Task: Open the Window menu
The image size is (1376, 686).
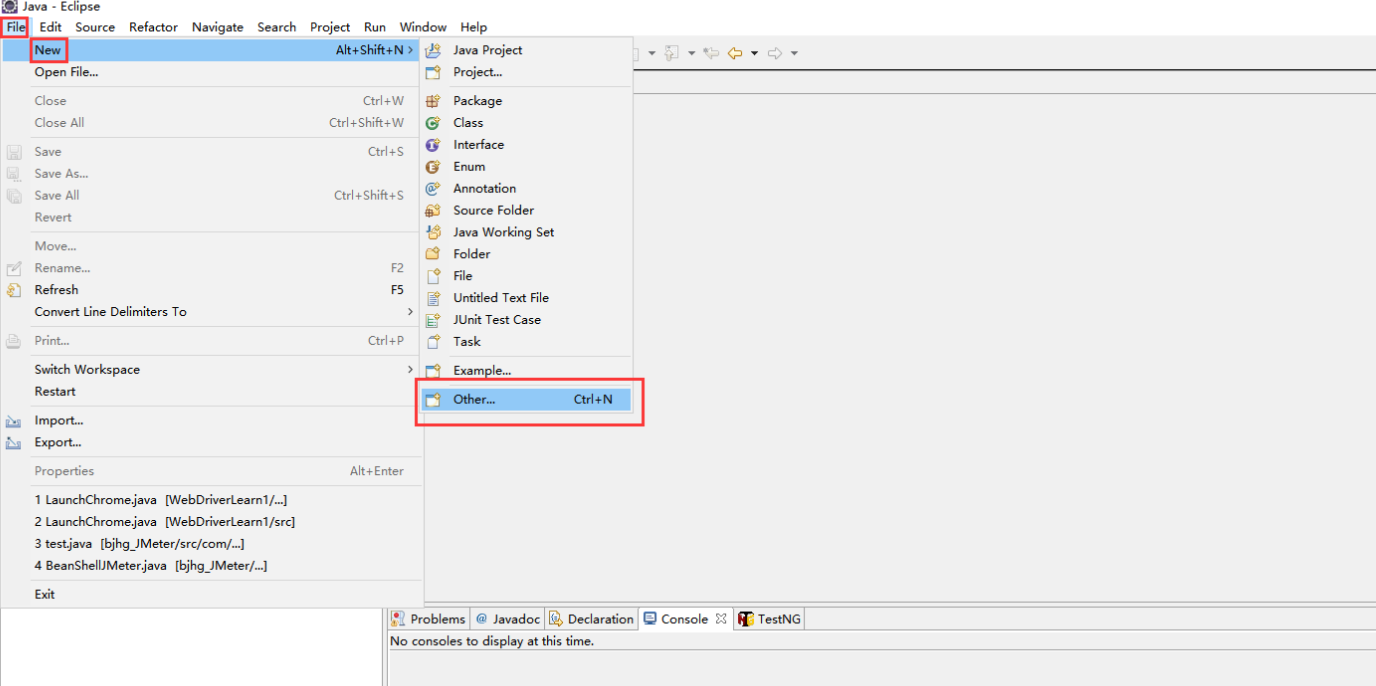Action: [423, 27]
